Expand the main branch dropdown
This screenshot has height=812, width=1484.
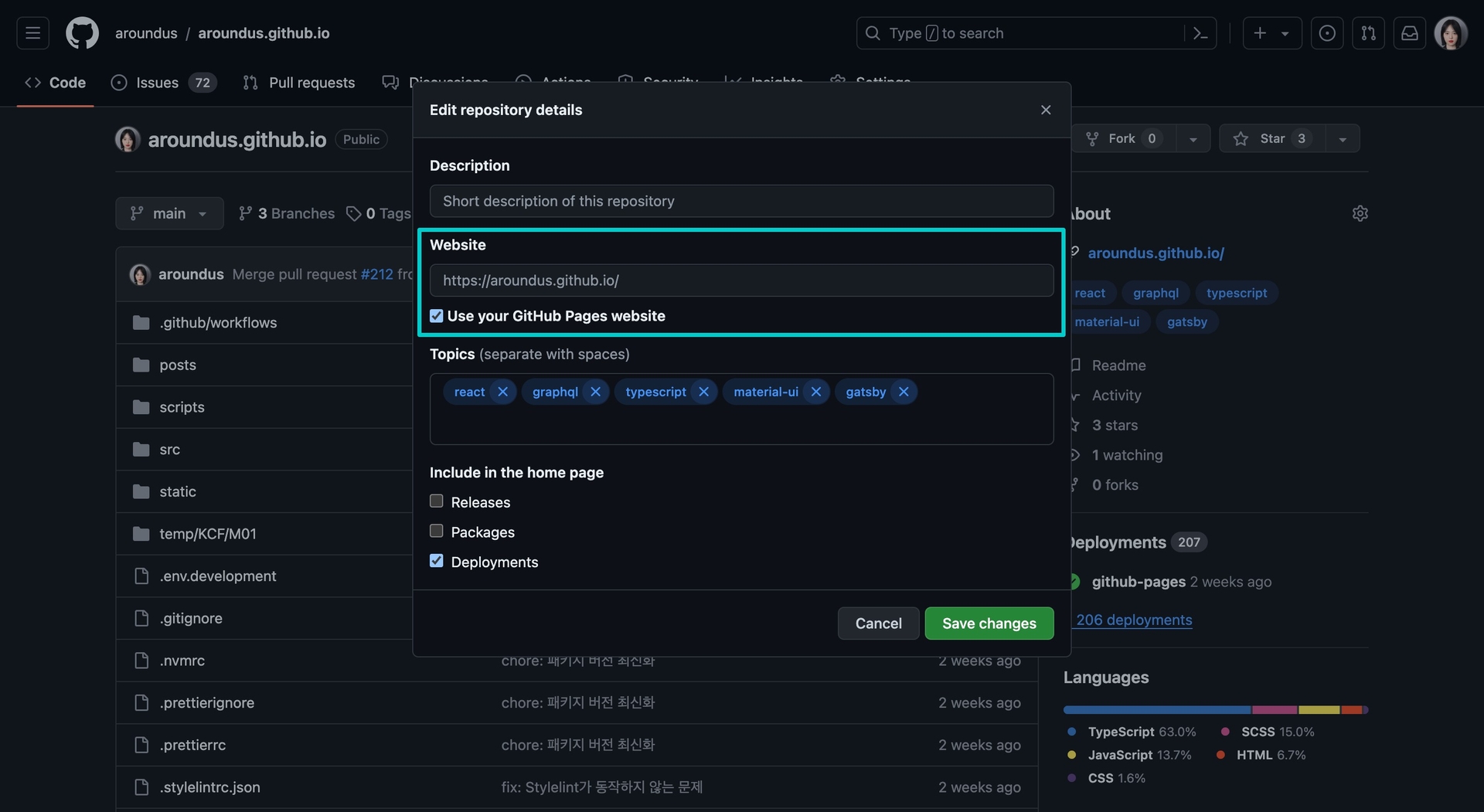pyautogui.click(x=169, y=213)
